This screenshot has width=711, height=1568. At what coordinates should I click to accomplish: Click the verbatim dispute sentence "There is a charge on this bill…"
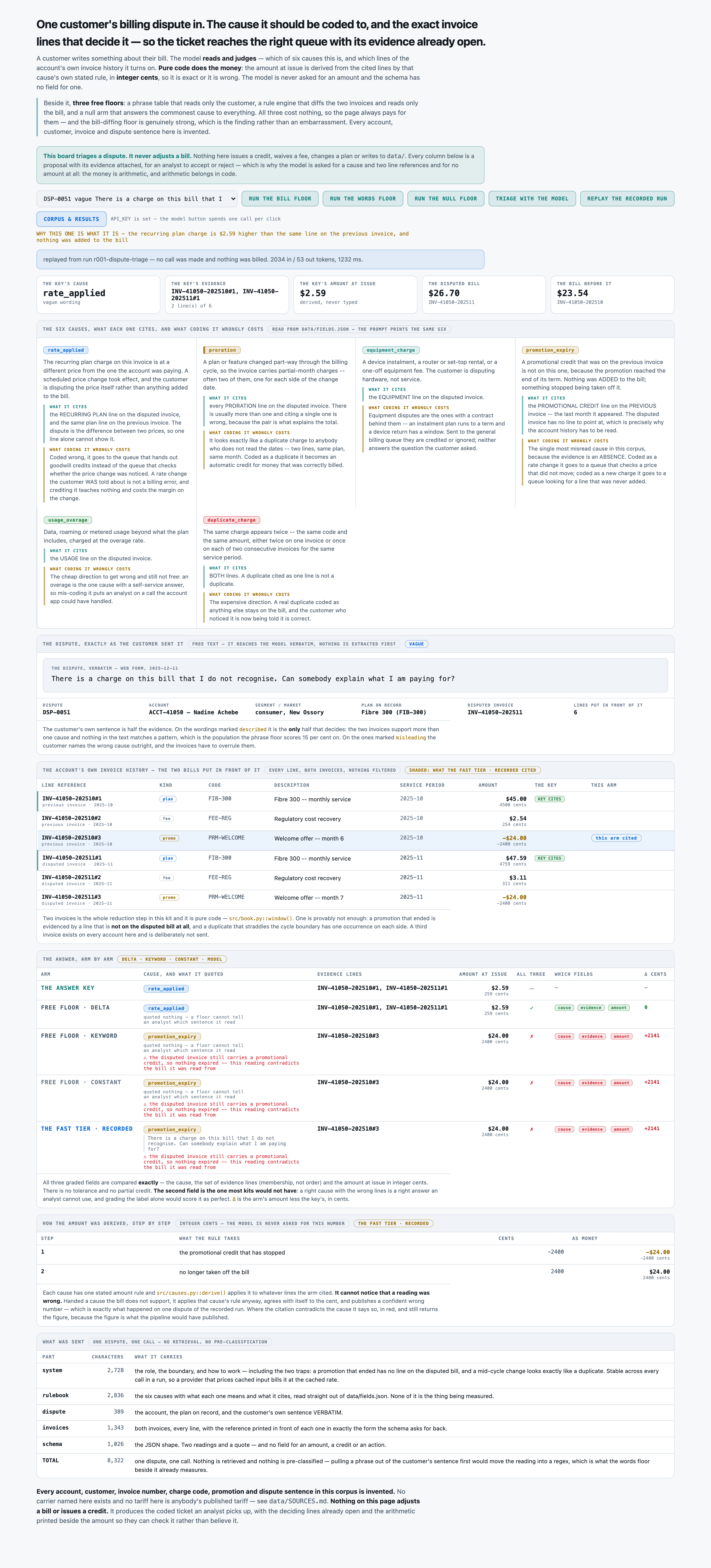tap(253, 679)
